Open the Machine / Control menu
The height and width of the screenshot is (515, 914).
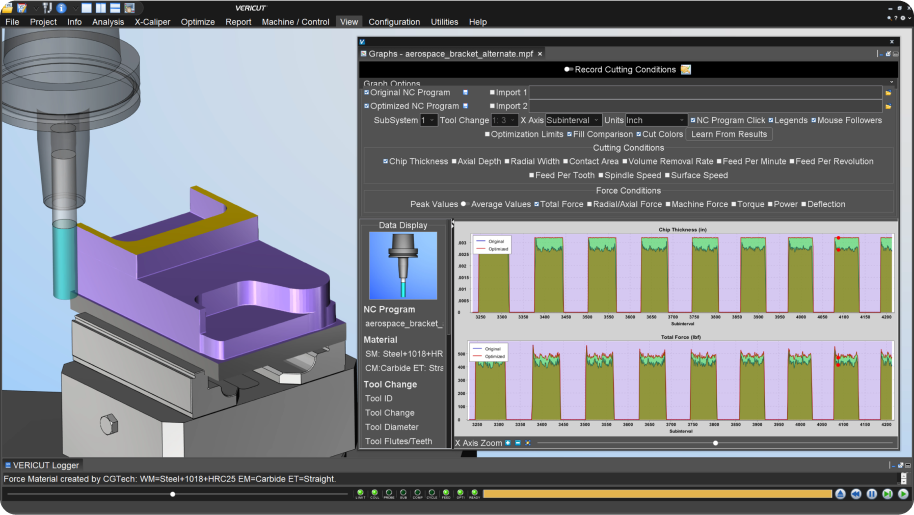click(x=296, y=21)
